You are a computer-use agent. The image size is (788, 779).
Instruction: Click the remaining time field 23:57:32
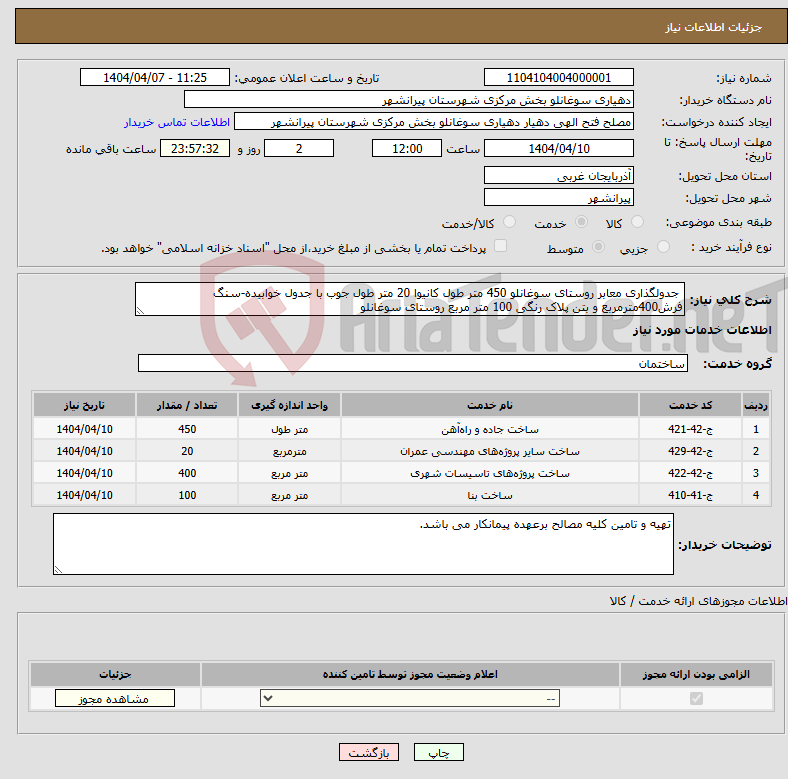point(195,148)
